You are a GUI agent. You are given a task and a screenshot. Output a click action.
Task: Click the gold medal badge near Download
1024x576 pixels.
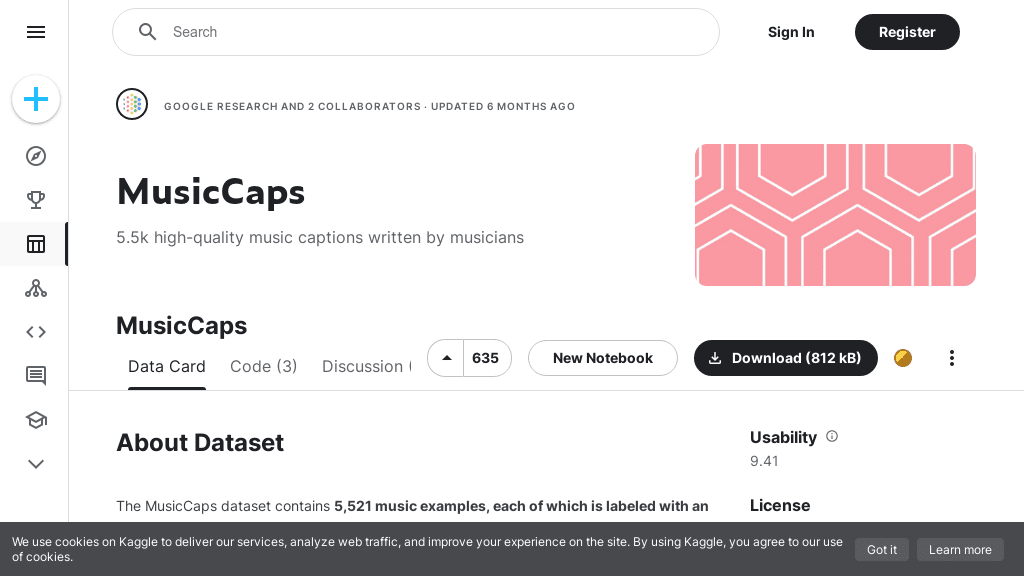(903, 358)
